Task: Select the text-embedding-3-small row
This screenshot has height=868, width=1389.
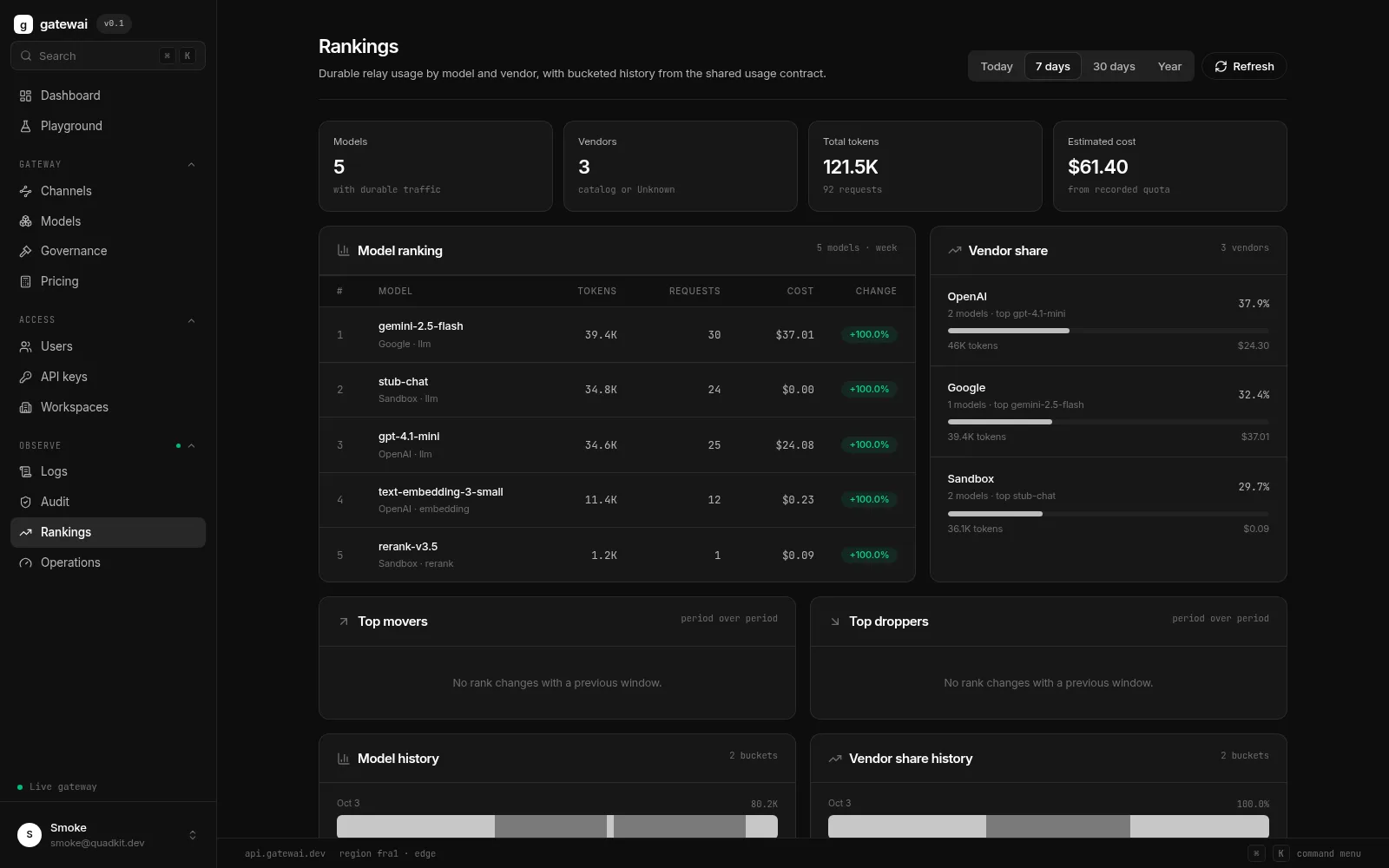Action: [x=616, y=500]
